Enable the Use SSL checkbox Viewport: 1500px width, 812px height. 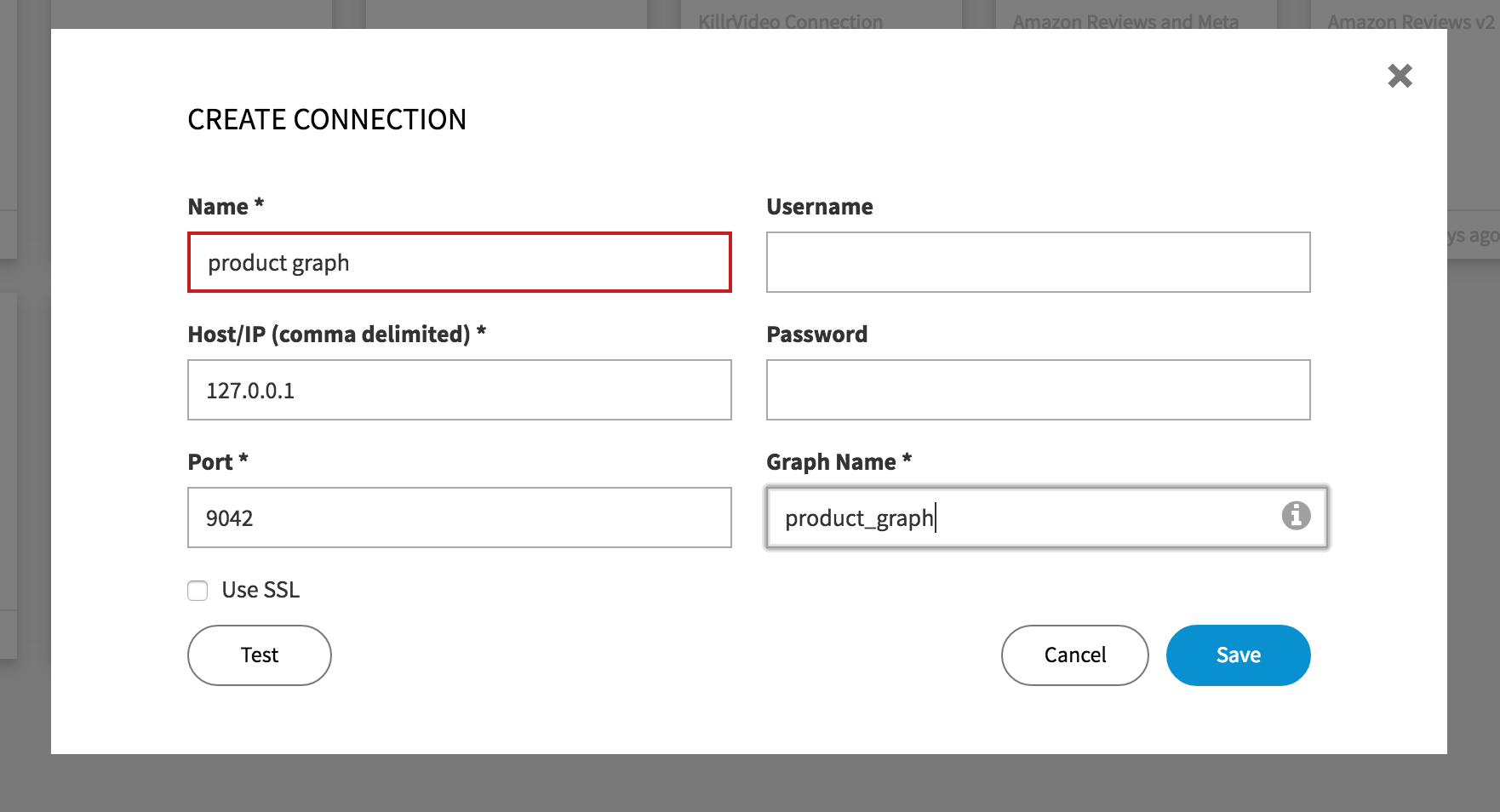[198, 591]
